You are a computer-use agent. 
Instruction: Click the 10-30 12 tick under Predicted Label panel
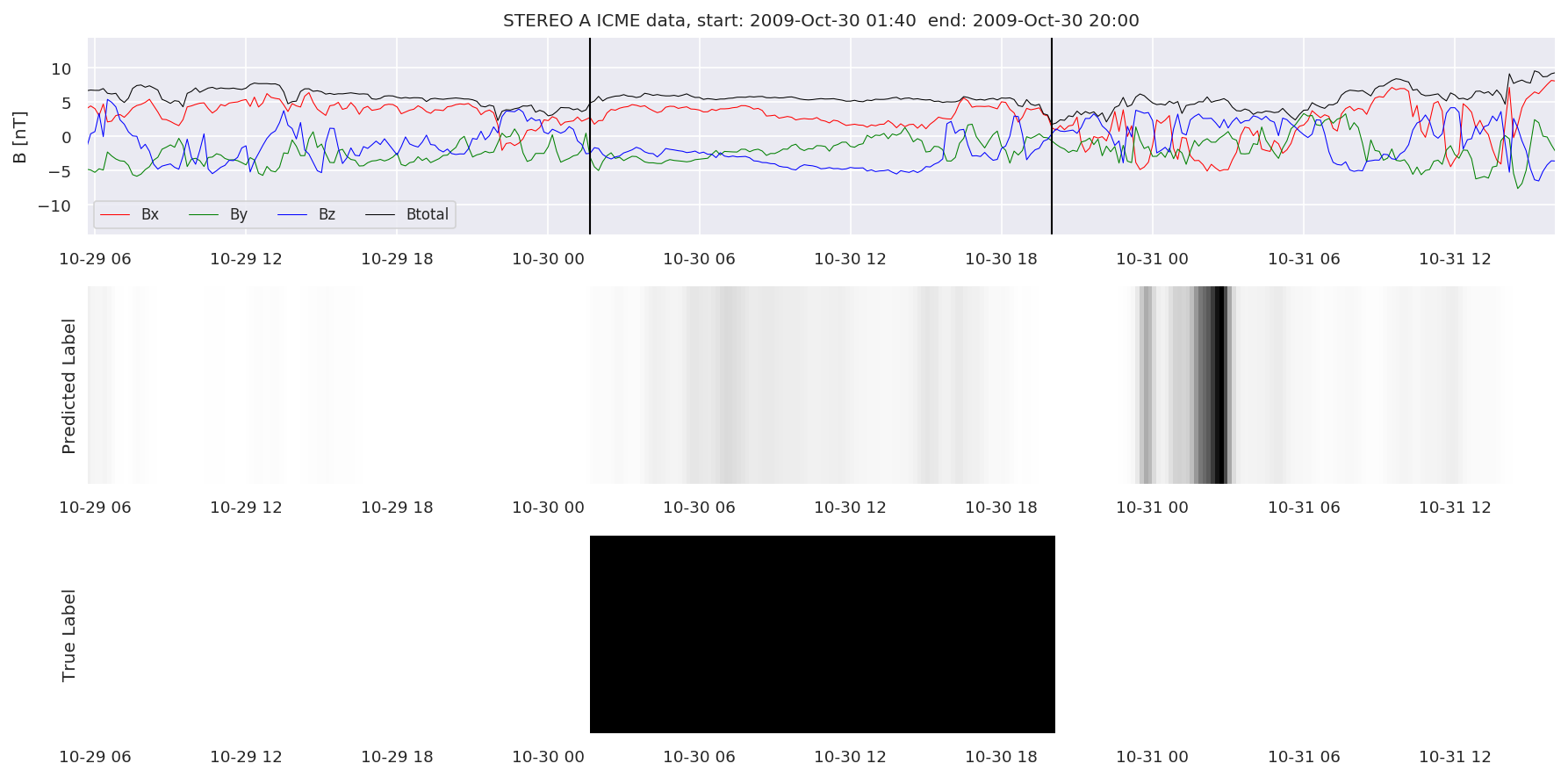tap(850, 508)
